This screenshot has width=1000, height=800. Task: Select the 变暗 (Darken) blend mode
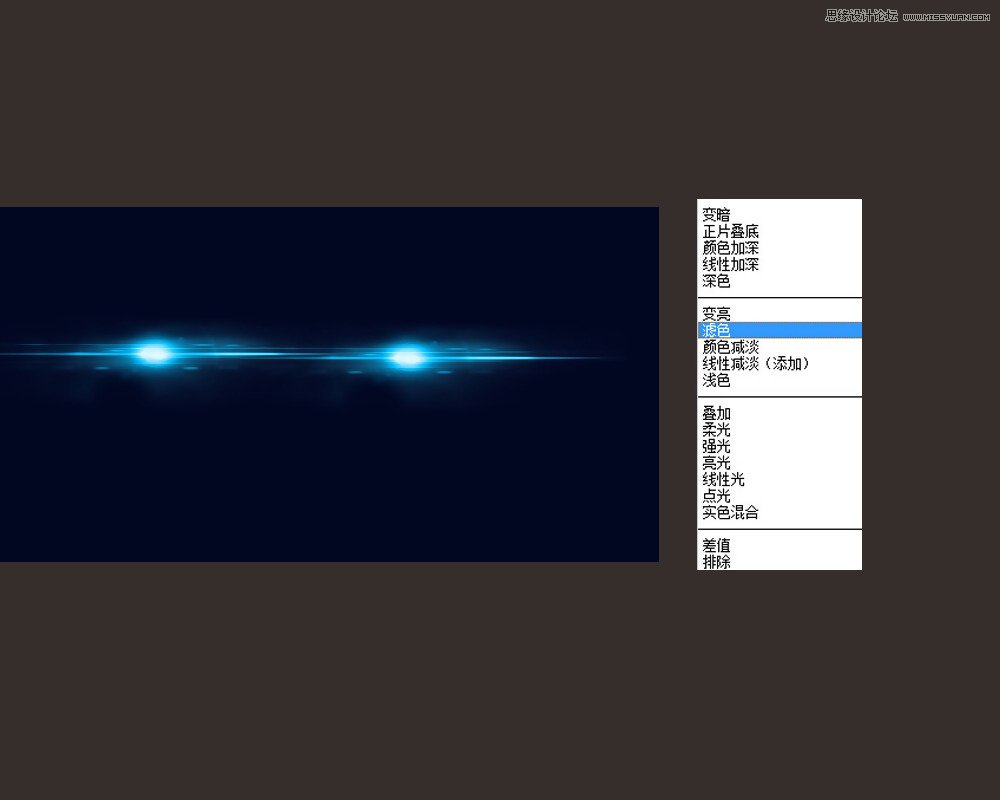(x=716, y=215)
